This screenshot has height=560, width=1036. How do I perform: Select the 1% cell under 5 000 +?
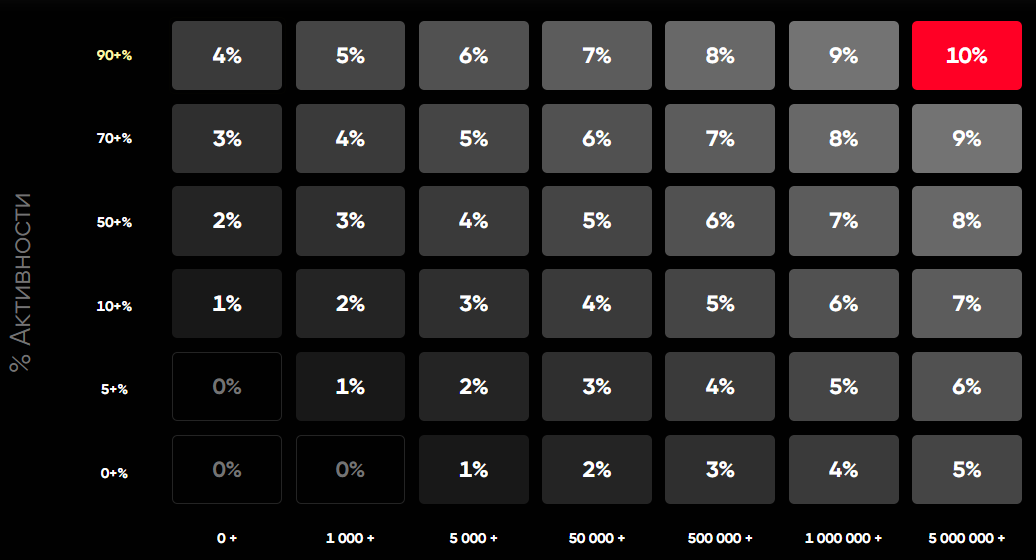click(474, 470)
